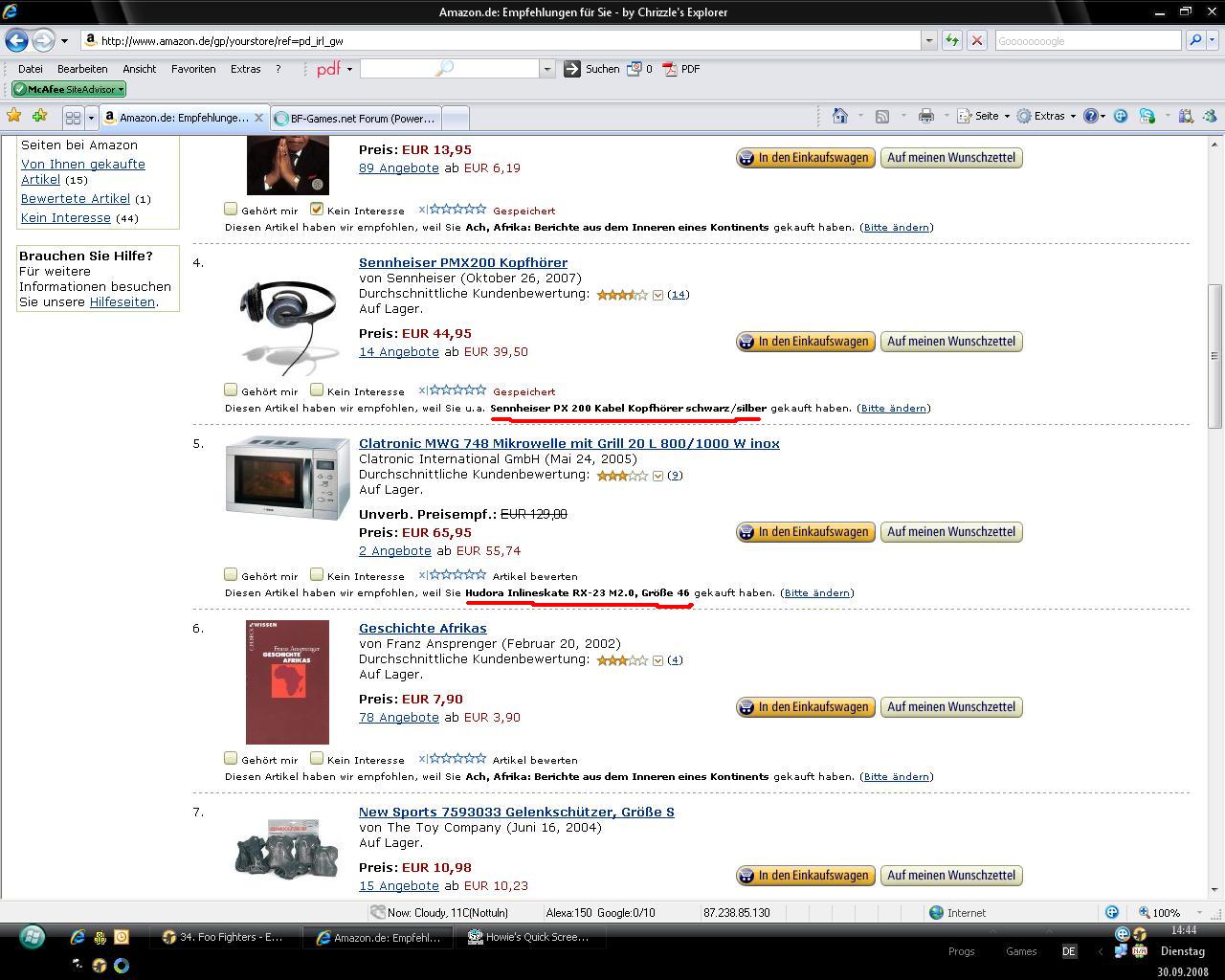This screenshot has width=1225, height=980.
Task: Close the Amazon.de tab
Action: tap(258, 118)
